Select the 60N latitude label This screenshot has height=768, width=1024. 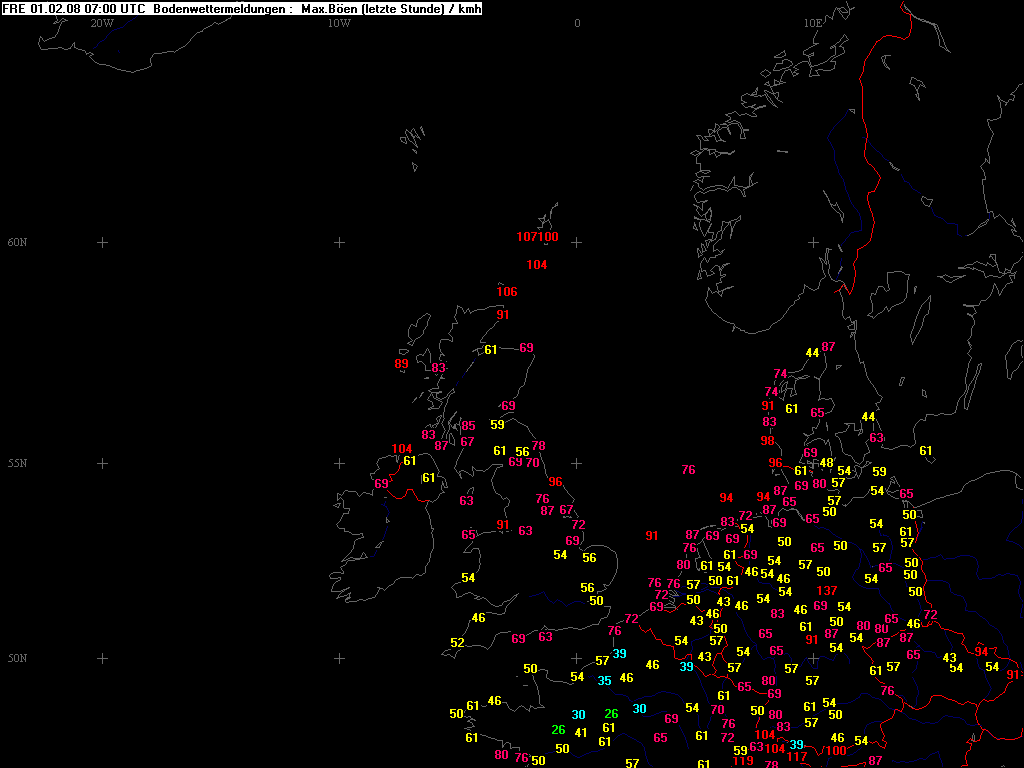tap(18, 243)
